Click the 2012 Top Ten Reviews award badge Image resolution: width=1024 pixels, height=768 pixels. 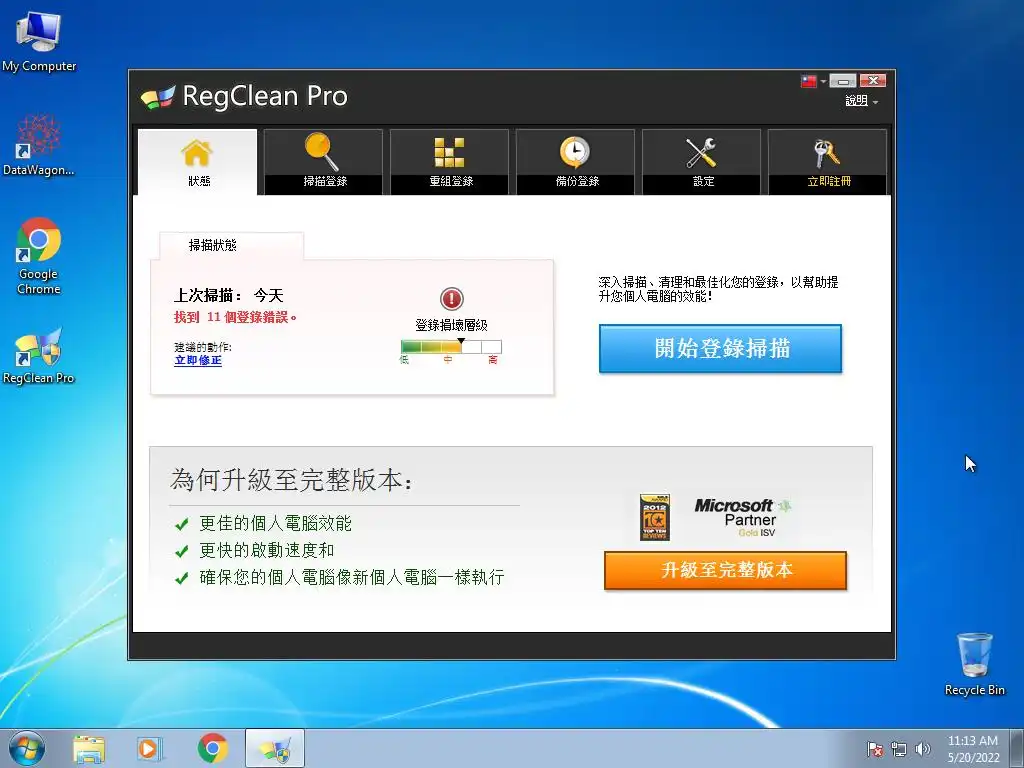point(655,517)
